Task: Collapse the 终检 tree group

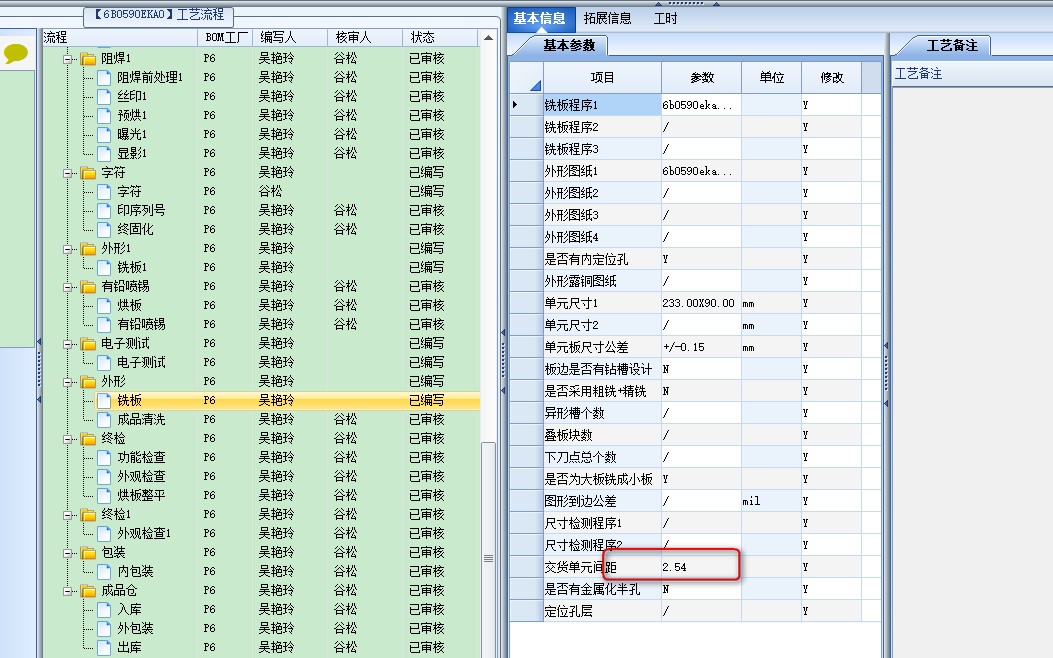Action: (68, 439)
